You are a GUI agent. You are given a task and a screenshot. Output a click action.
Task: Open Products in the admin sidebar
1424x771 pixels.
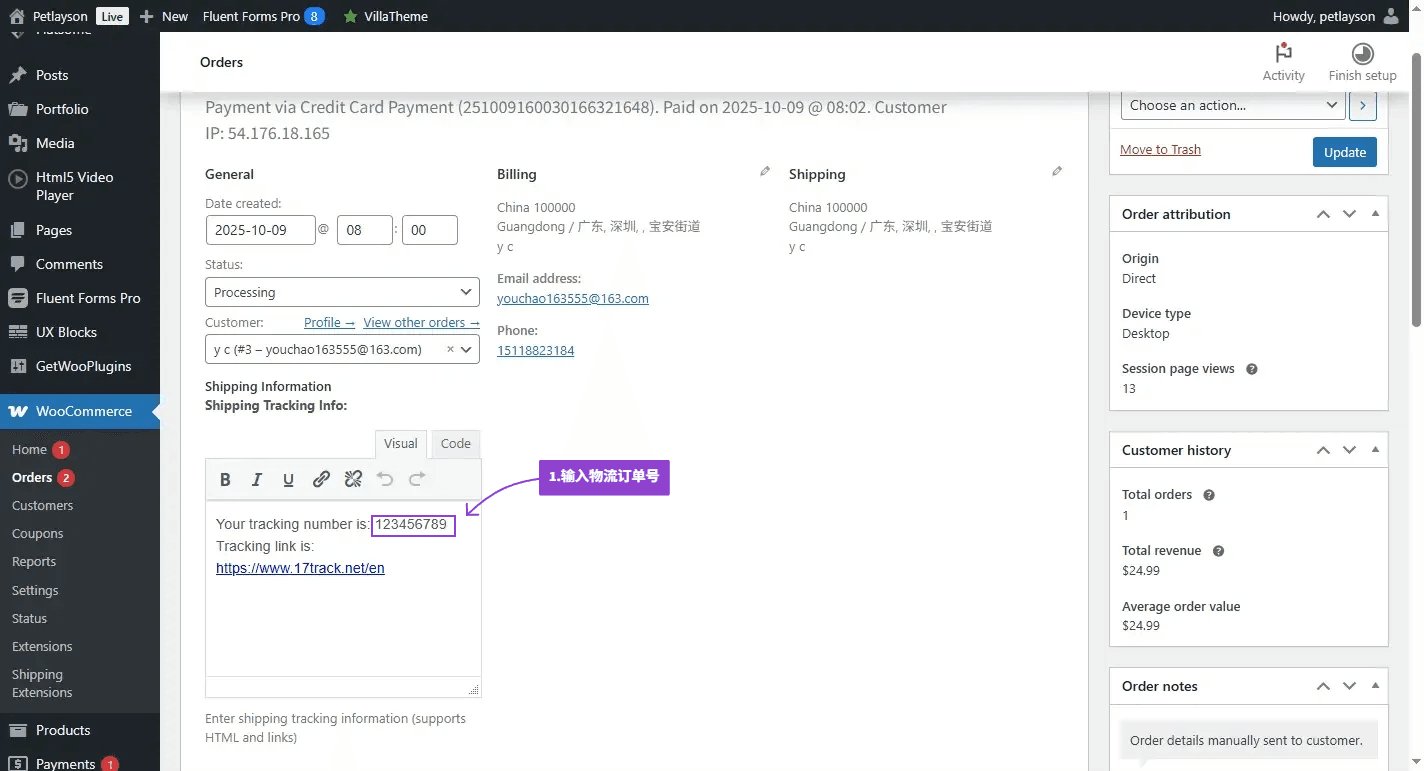63,730
